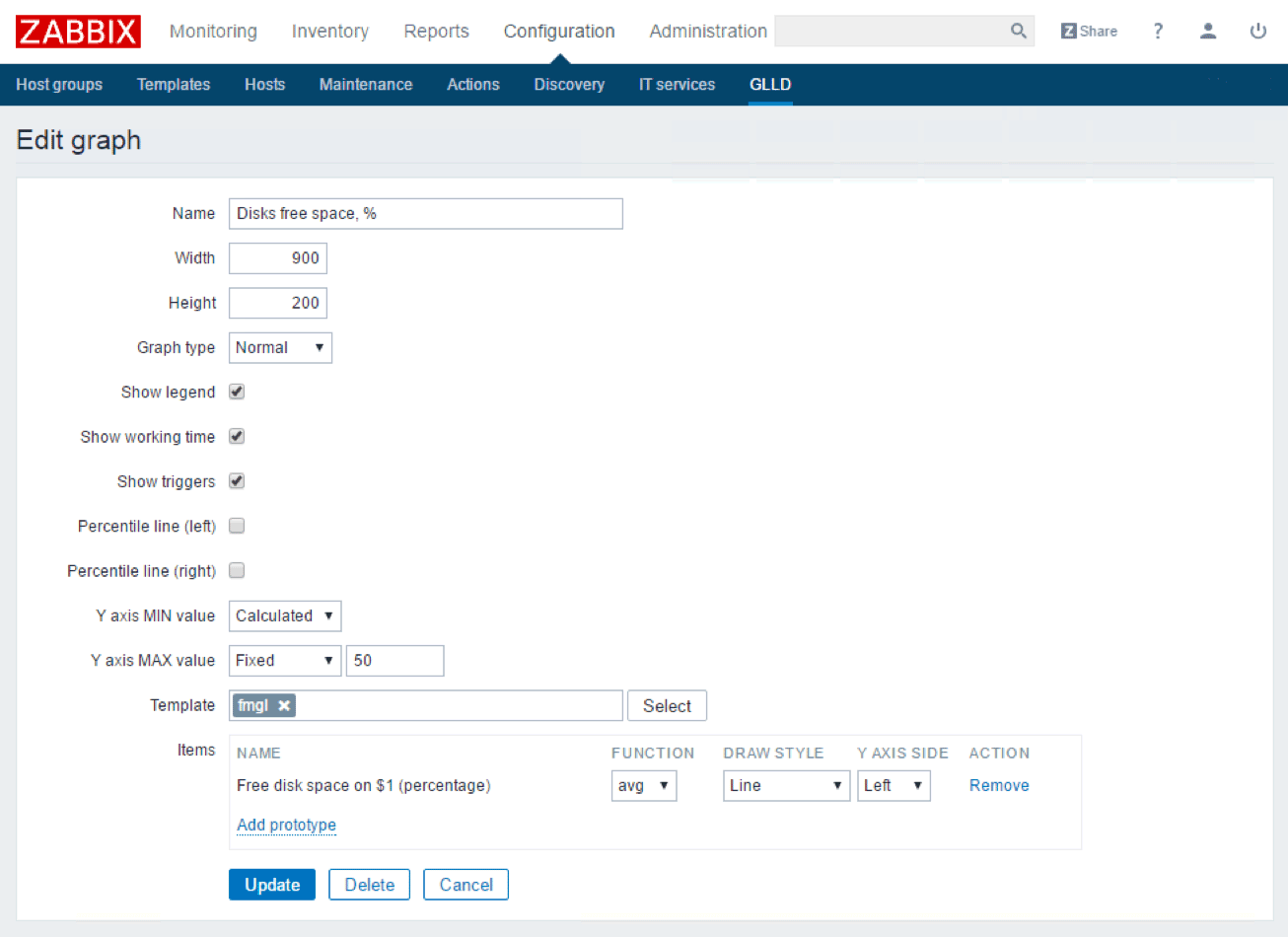The image size is (1288, 937).
Task: Open the Reports menu
Action: coord(437,32)
